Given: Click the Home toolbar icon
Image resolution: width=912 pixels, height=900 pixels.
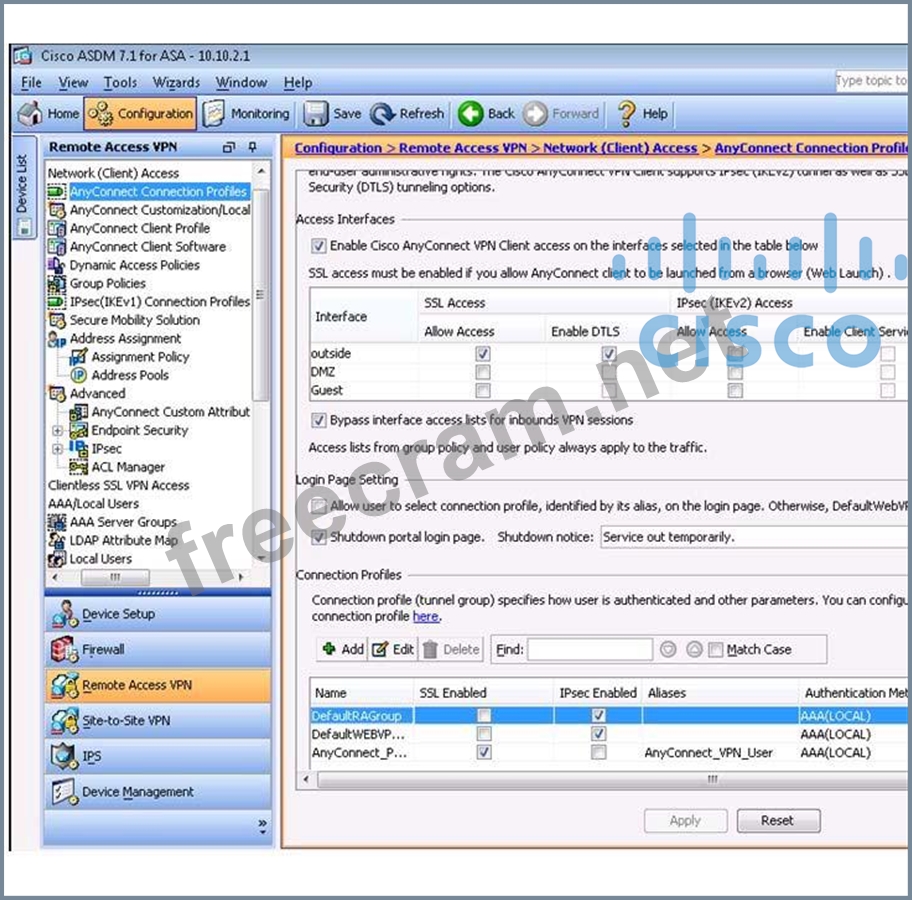Looking at the screenshot, I should click(x=31, y=114).
